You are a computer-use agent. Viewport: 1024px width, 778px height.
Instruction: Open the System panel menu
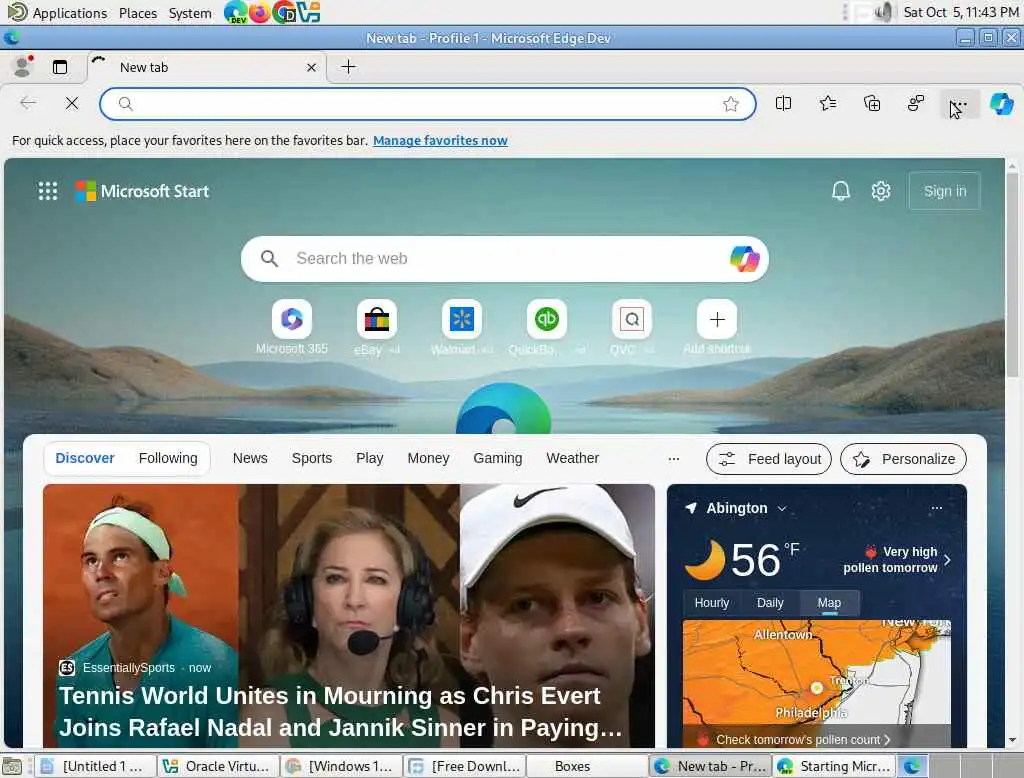point(190,13)
